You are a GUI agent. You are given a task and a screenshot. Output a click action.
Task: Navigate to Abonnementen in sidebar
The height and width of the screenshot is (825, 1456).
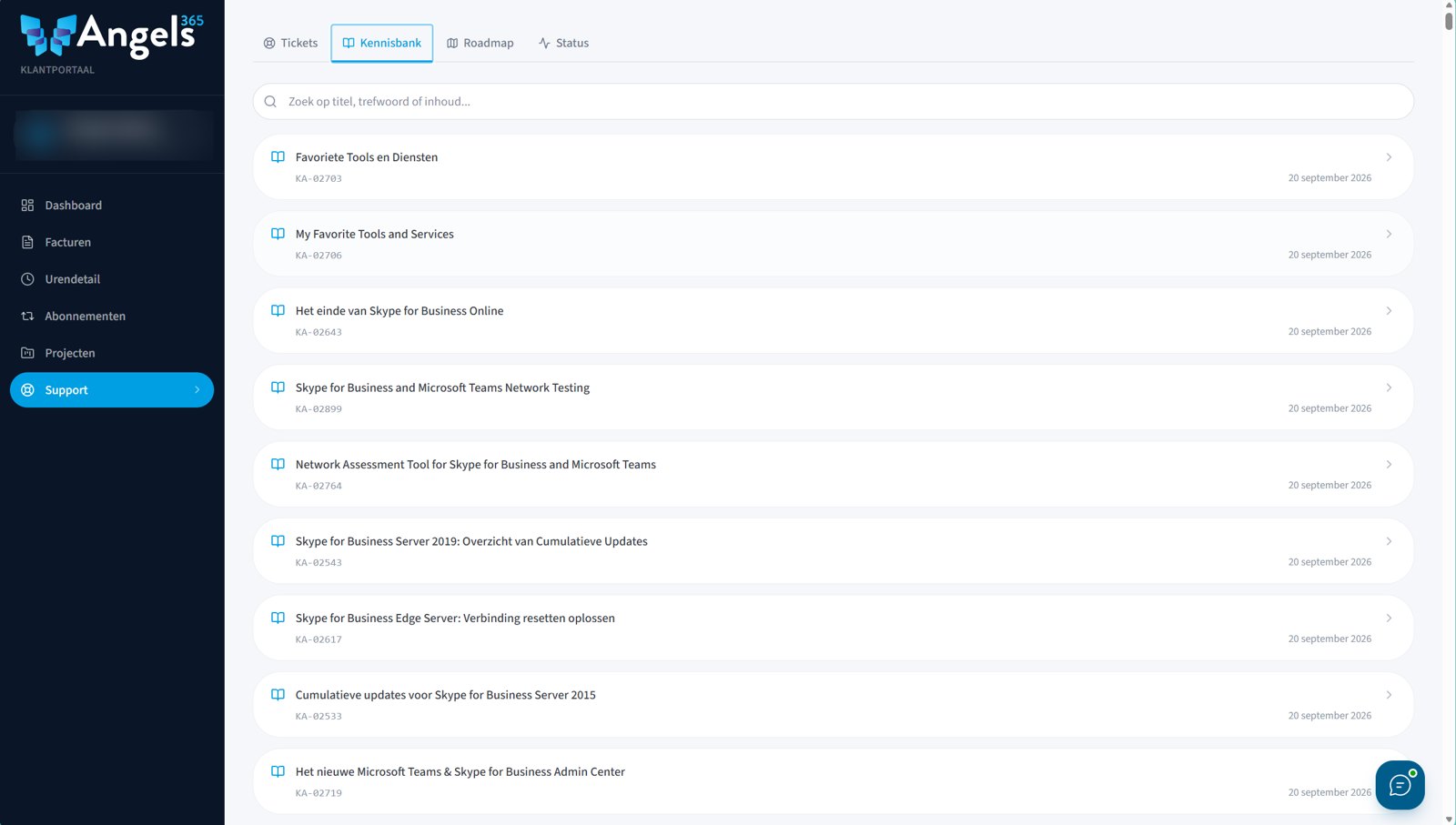pos(112,317)
